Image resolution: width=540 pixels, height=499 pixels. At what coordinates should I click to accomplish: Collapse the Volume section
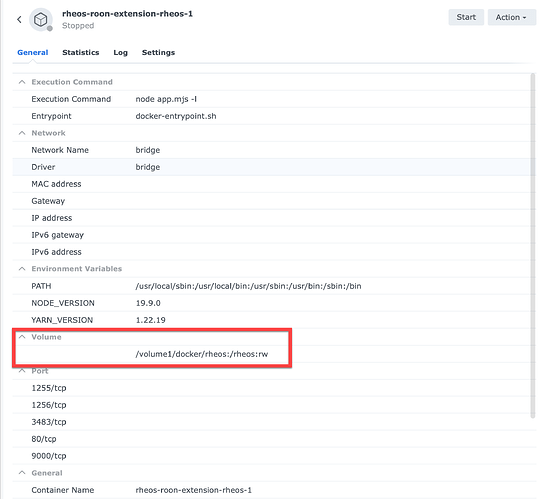22,337
